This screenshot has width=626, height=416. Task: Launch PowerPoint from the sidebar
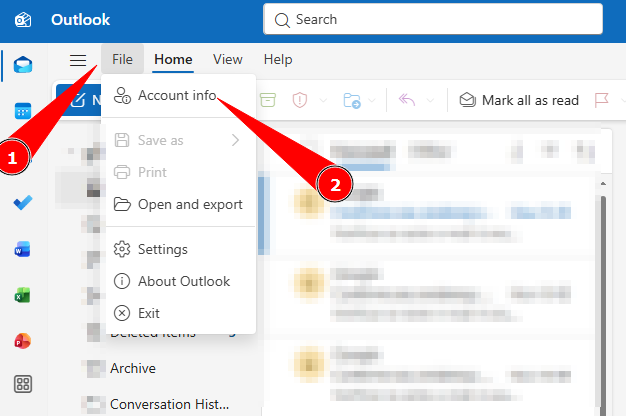pyautogui.click(x=23, y=341)
